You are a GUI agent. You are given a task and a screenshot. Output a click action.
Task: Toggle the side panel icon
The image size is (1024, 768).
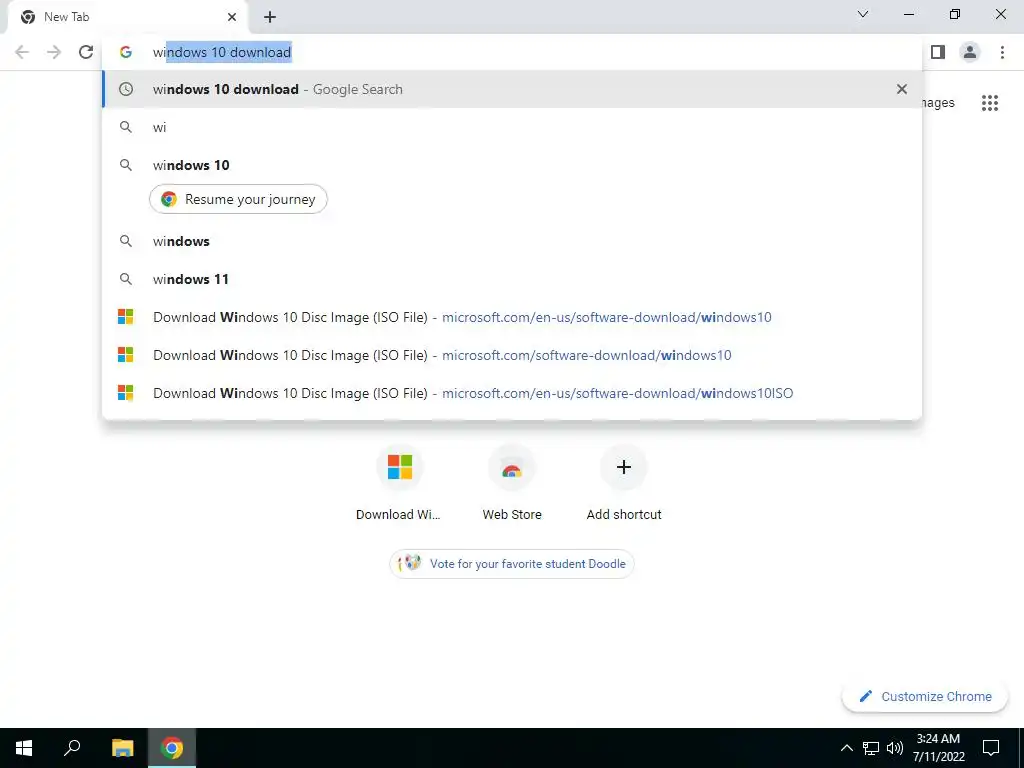point(938,52)
